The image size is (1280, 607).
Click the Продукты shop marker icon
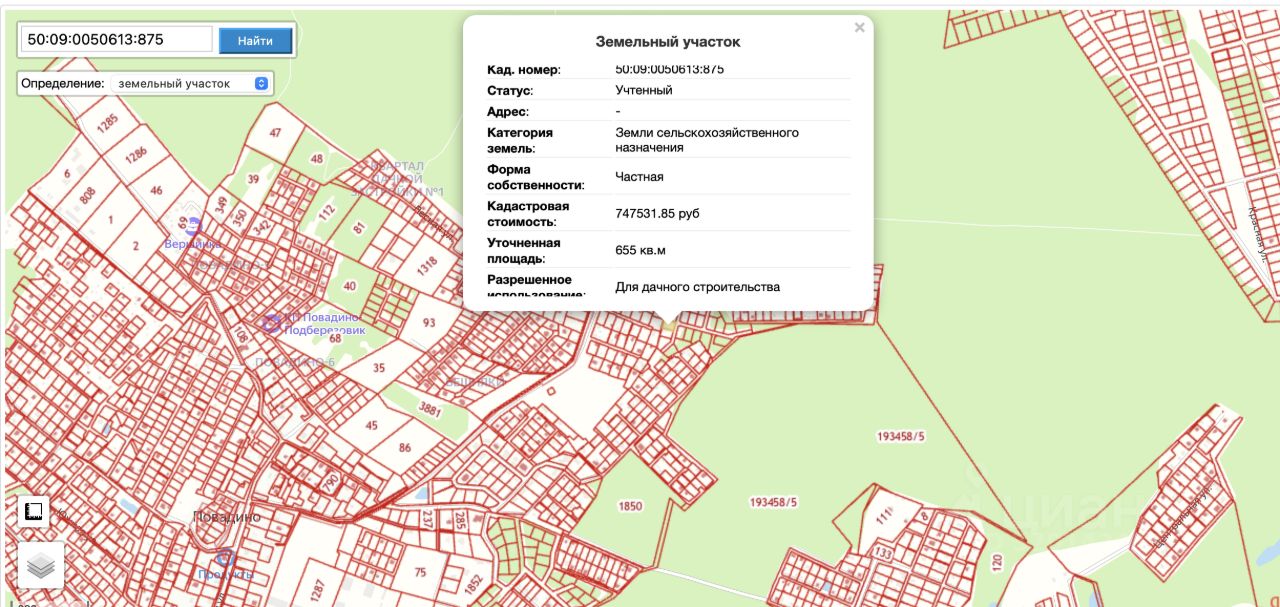pyautogui.click(x=225, y=558)
